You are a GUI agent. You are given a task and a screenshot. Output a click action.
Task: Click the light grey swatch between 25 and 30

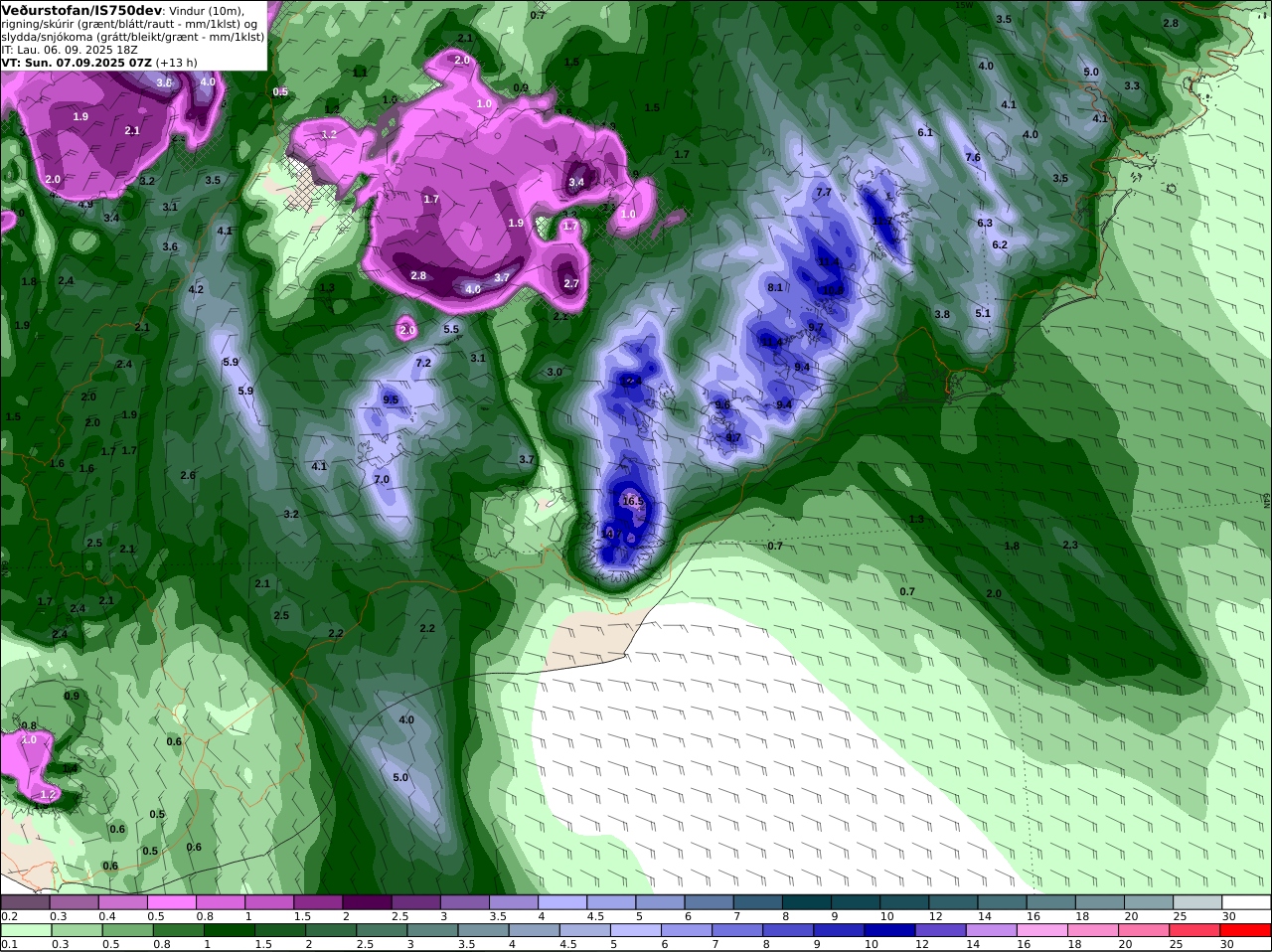[x=1197, y=902]
